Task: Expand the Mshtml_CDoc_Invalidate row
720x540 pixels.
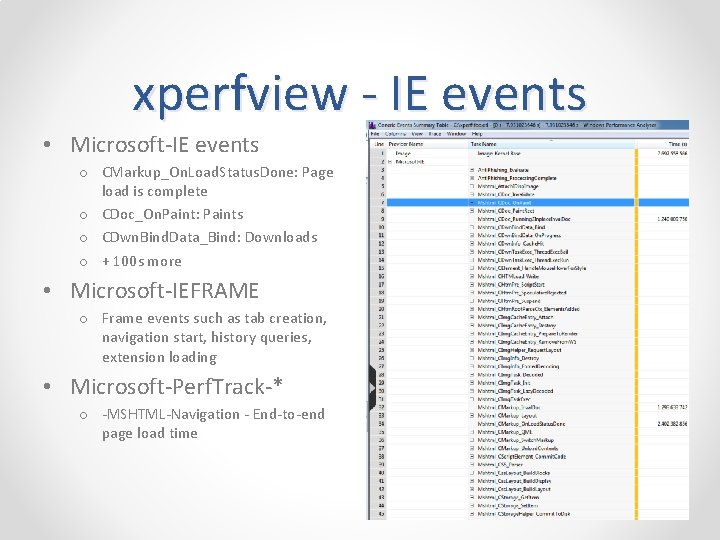Action: coord(472,195)
